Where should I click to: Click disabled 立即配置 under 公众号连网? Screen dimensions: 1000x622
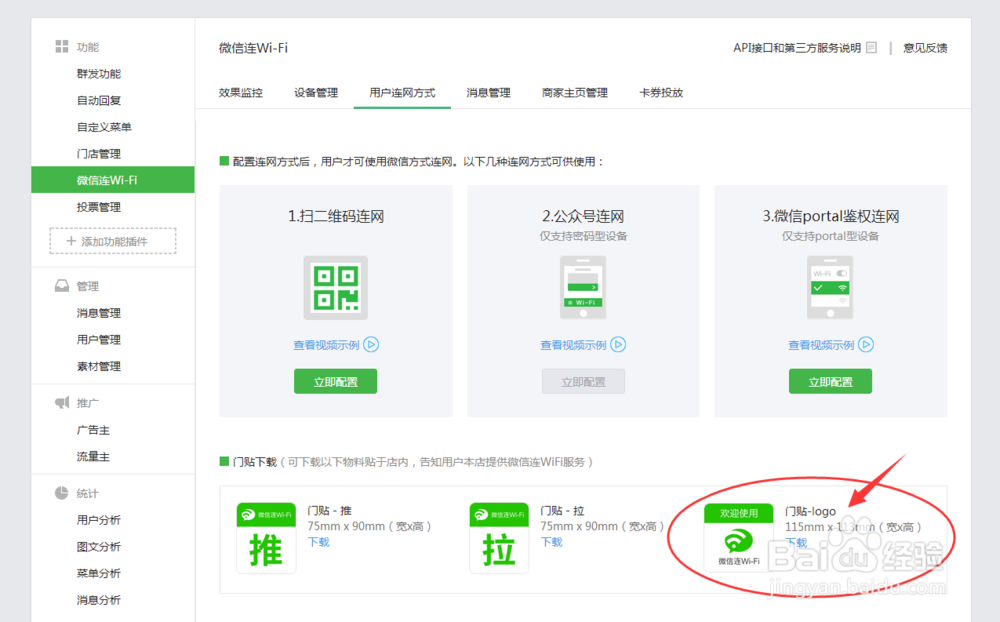click(x=583, y=381)
